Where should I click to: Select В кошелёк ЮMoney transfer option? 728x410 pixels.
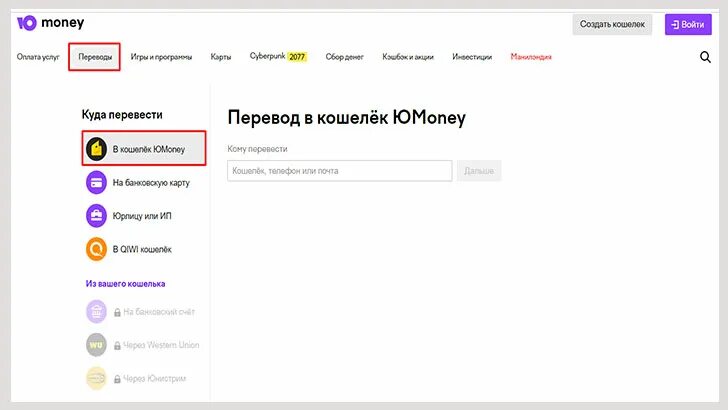144,149
